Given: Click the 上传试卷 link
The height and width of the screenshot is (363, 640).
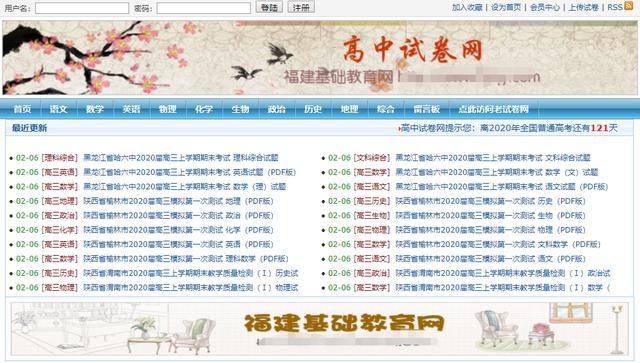Looking at the screenshot, I should click(x=584, y=7).
